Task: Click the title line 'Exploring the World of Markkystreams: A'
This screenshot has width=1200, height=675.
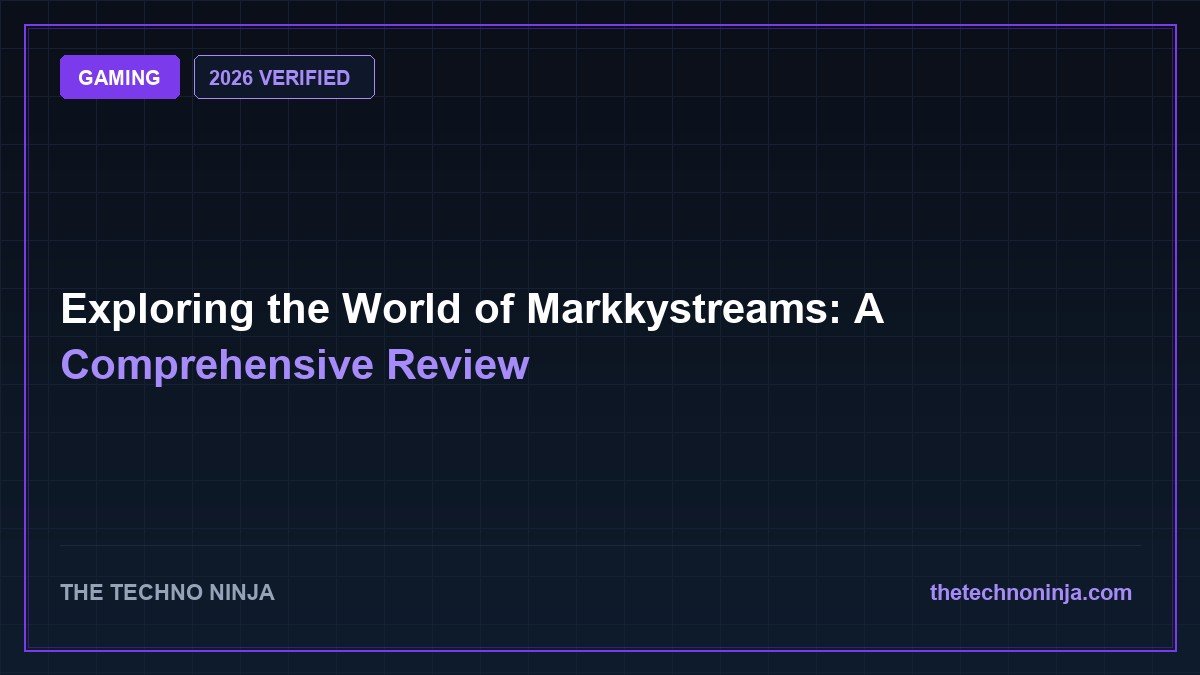Action: click(472, 311)
